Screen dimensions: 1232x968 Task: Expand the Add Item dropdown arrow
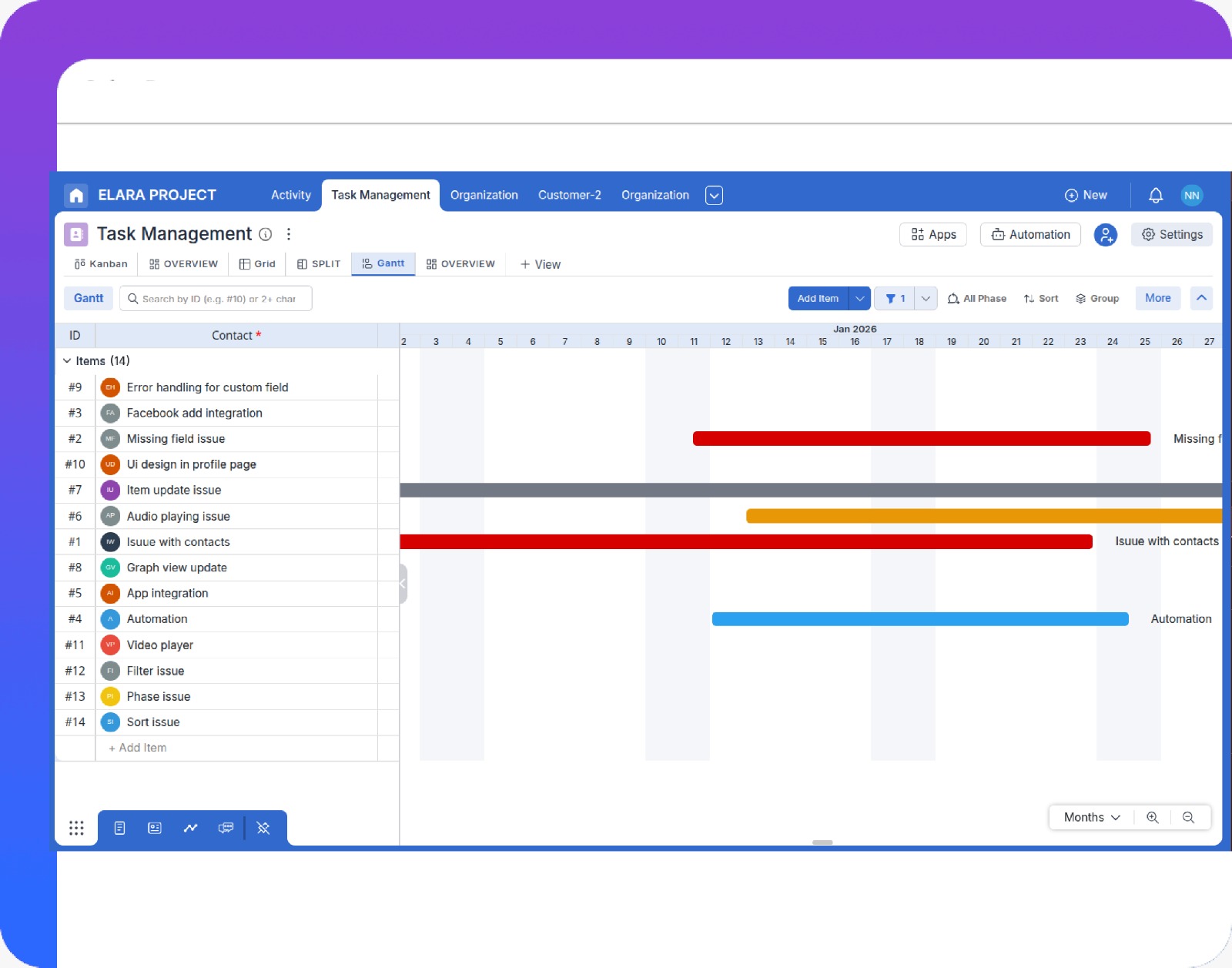[860, 298]
